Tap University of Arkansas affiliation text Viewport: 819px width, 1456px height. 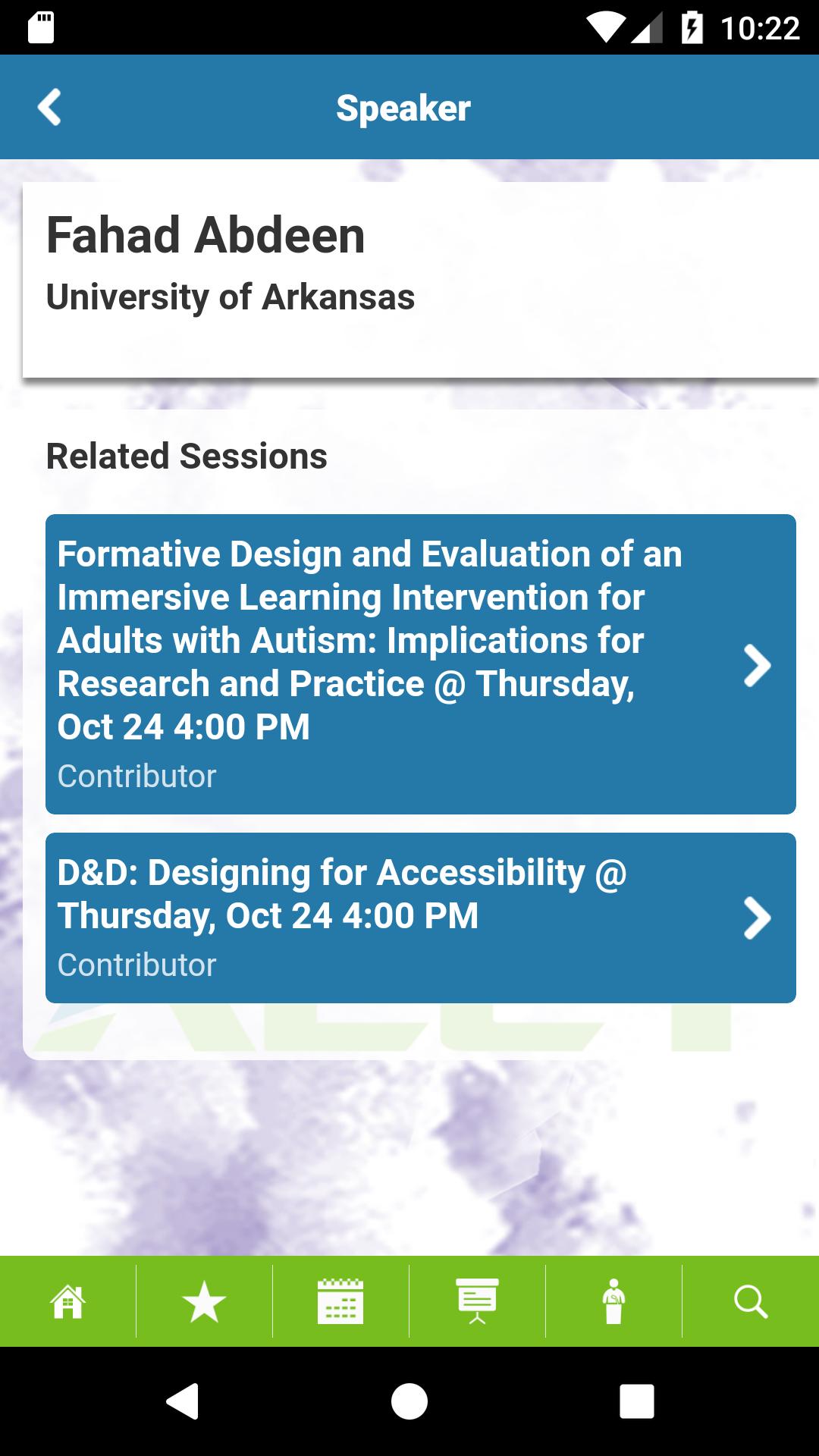231,297
